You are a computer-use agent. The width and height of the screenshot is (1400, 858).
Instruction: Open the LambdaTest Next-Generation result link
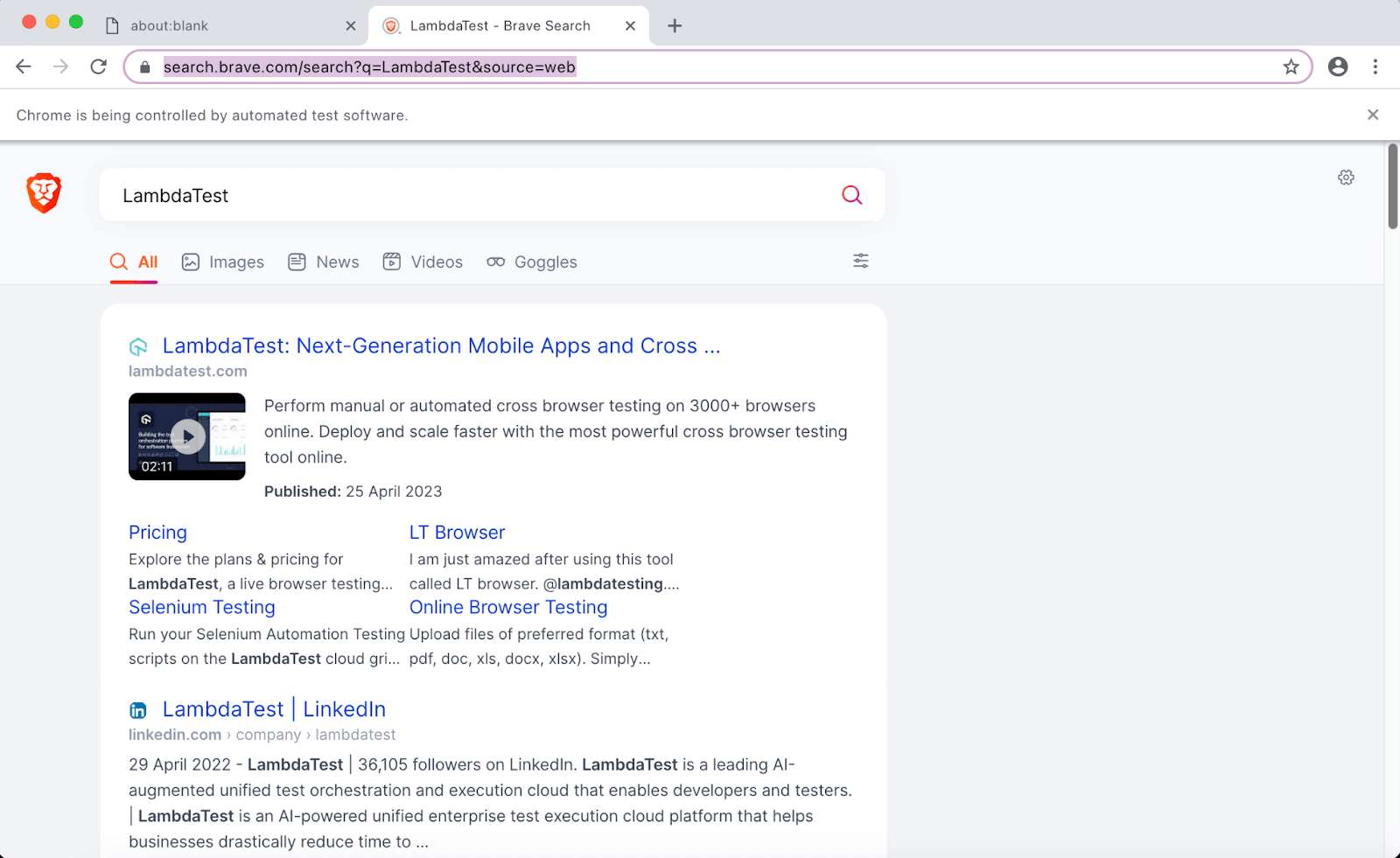[x=441, y=346]
